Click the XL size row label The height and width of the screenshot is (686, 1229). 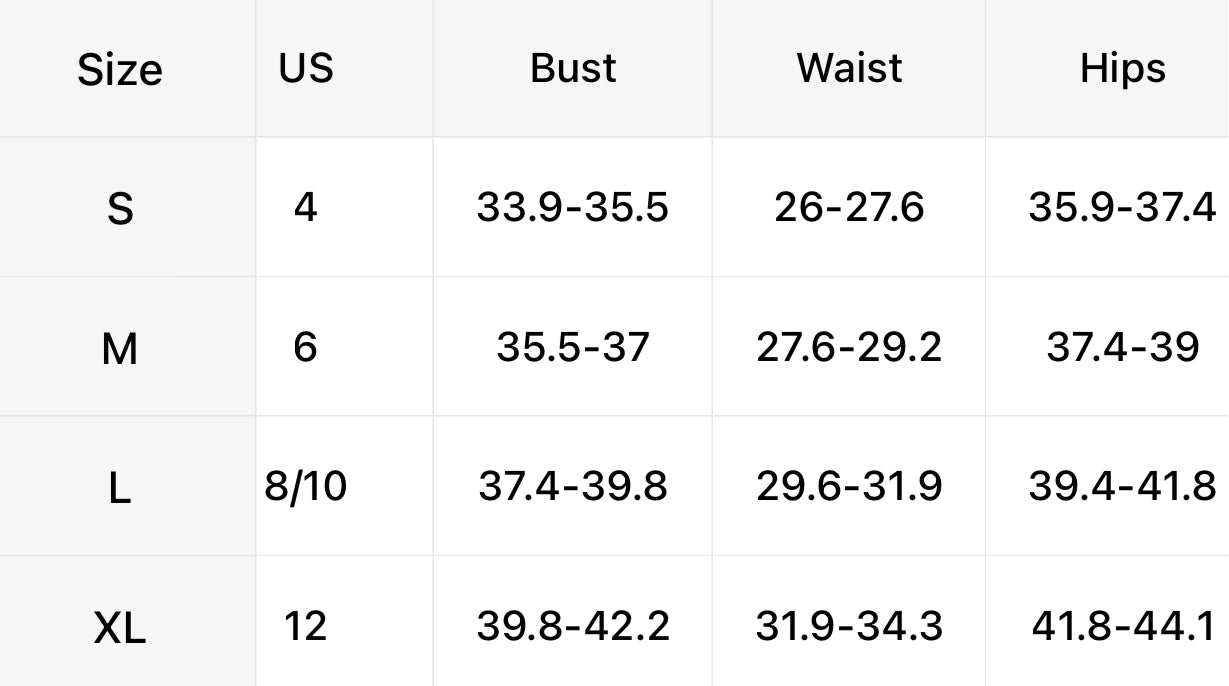pos(120,629)
